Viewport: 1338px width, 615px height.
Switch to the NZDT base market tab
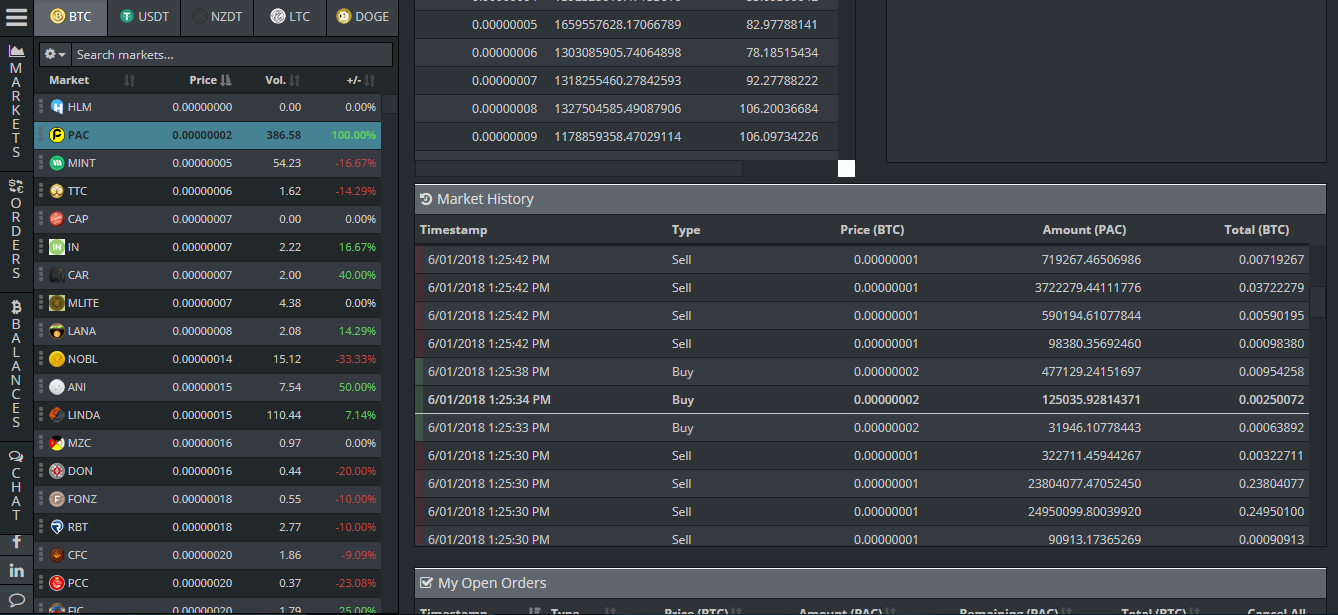click(x=217, y=17)
